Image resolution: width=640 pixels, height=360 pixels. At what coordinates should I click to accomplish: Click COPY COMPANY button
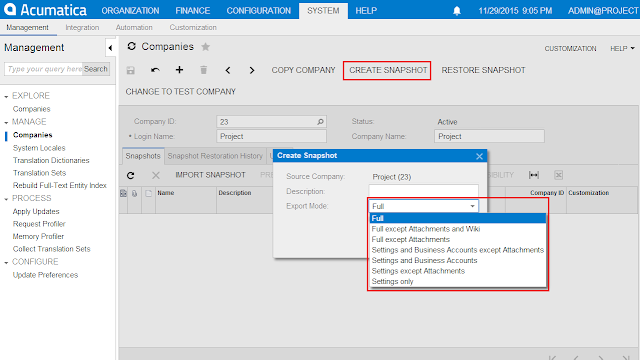pos(303,70)
